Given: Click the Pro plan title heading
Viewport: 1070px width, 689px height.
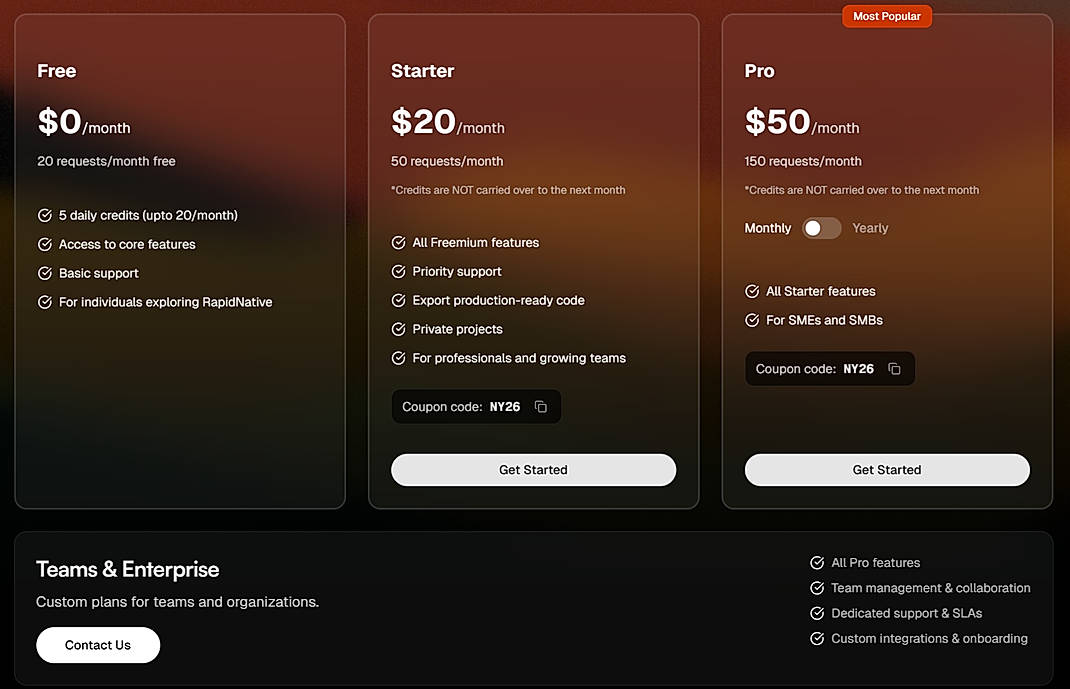Looking at the screenshot, I should (759, 70).
